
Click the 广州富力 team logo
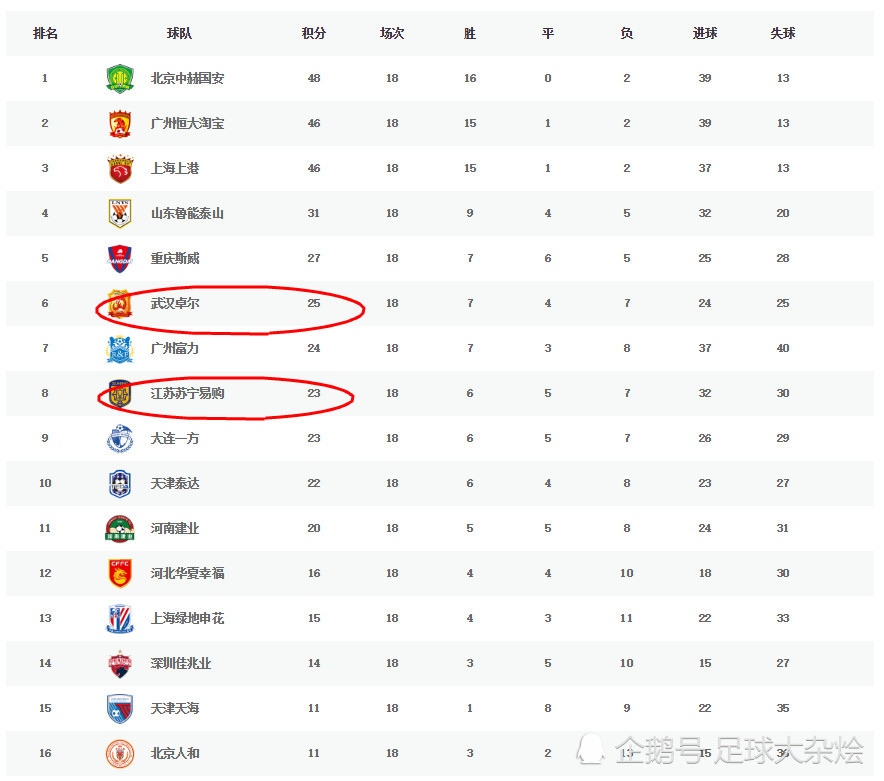coord(120,348)
